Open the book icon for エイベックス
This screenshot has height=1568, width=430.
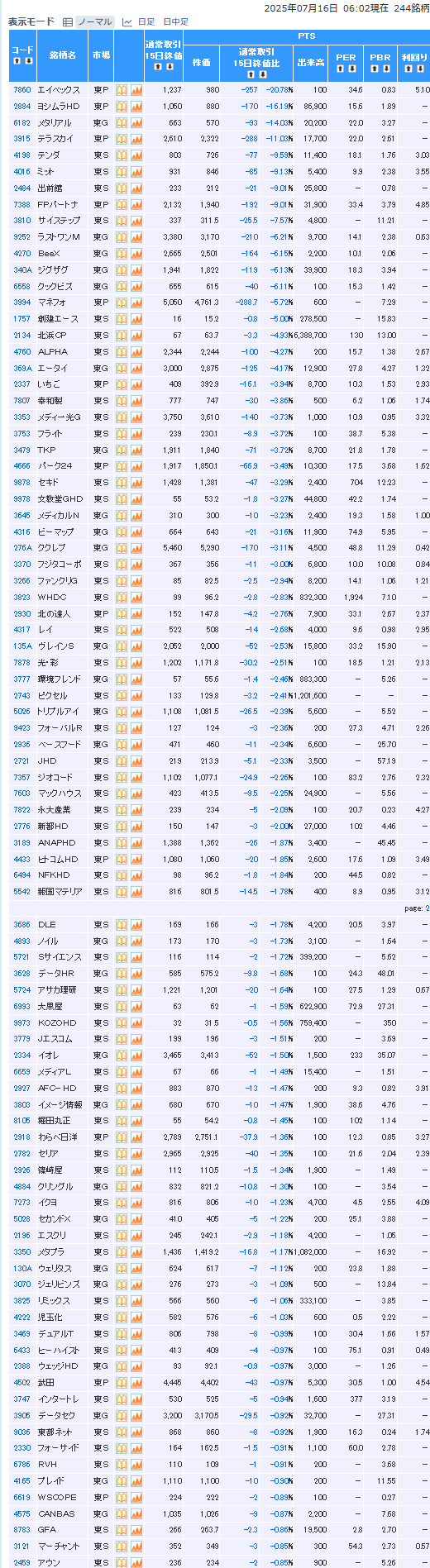(x=121, y=90)
